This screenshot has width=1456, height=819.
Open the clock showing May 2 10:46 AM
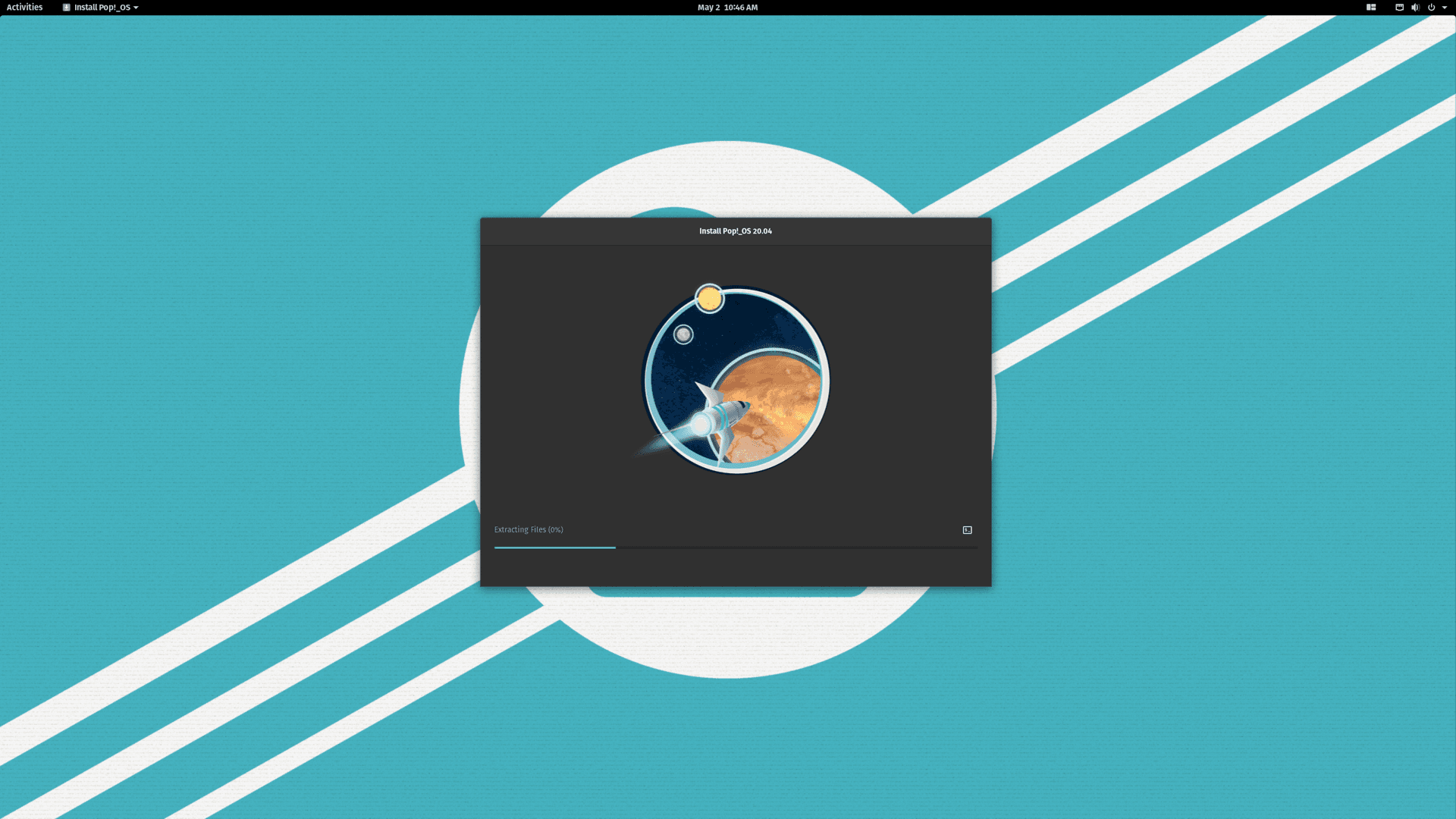pyautogui.click(x=727, y=8)
